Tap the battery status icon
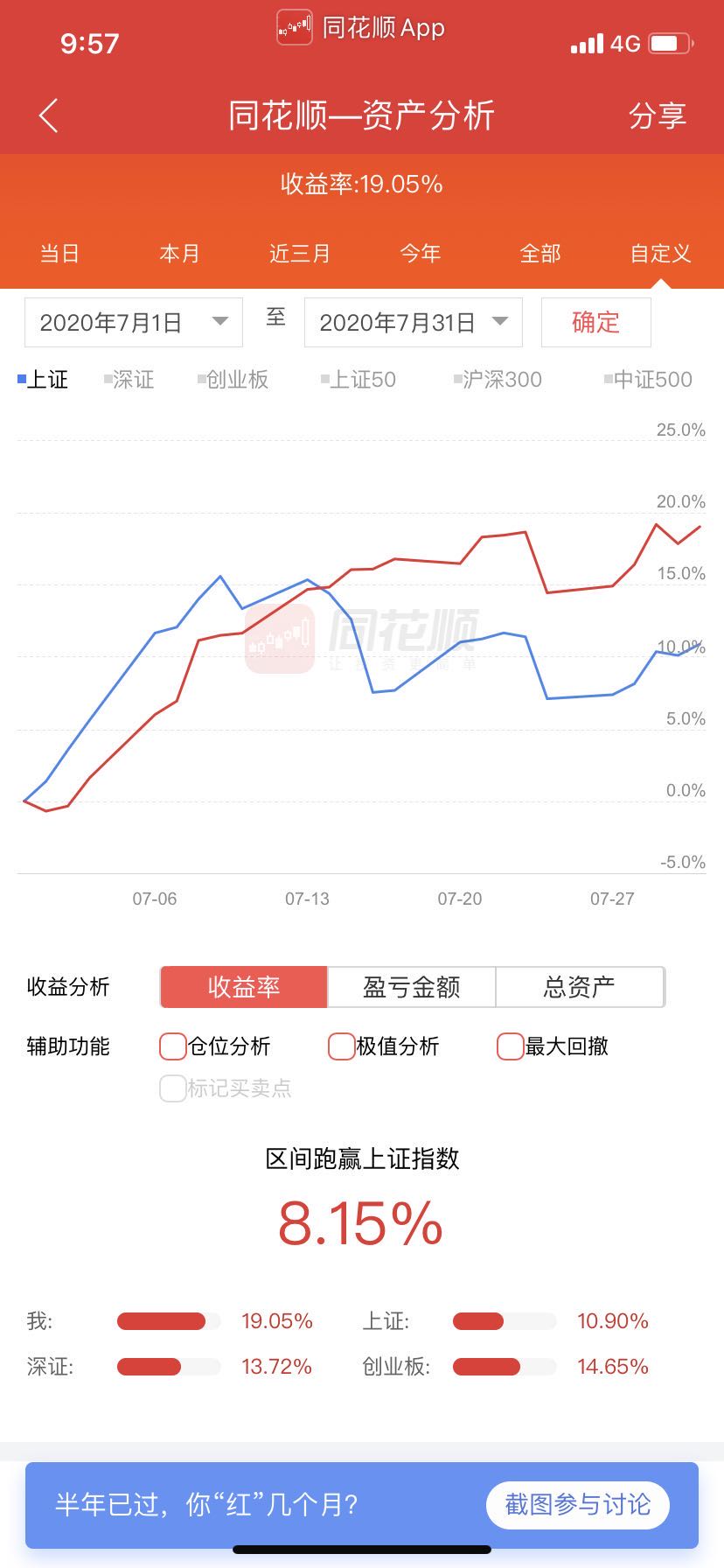The width and height of the screenshot is (724, 1568). (x=670, y=43)
